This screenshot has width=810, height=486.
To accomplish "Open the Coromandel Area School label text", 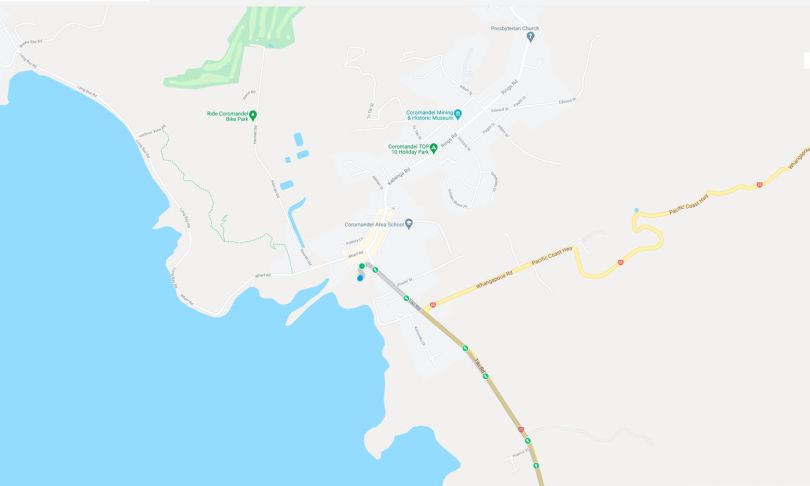I will (x=374, y=225).
